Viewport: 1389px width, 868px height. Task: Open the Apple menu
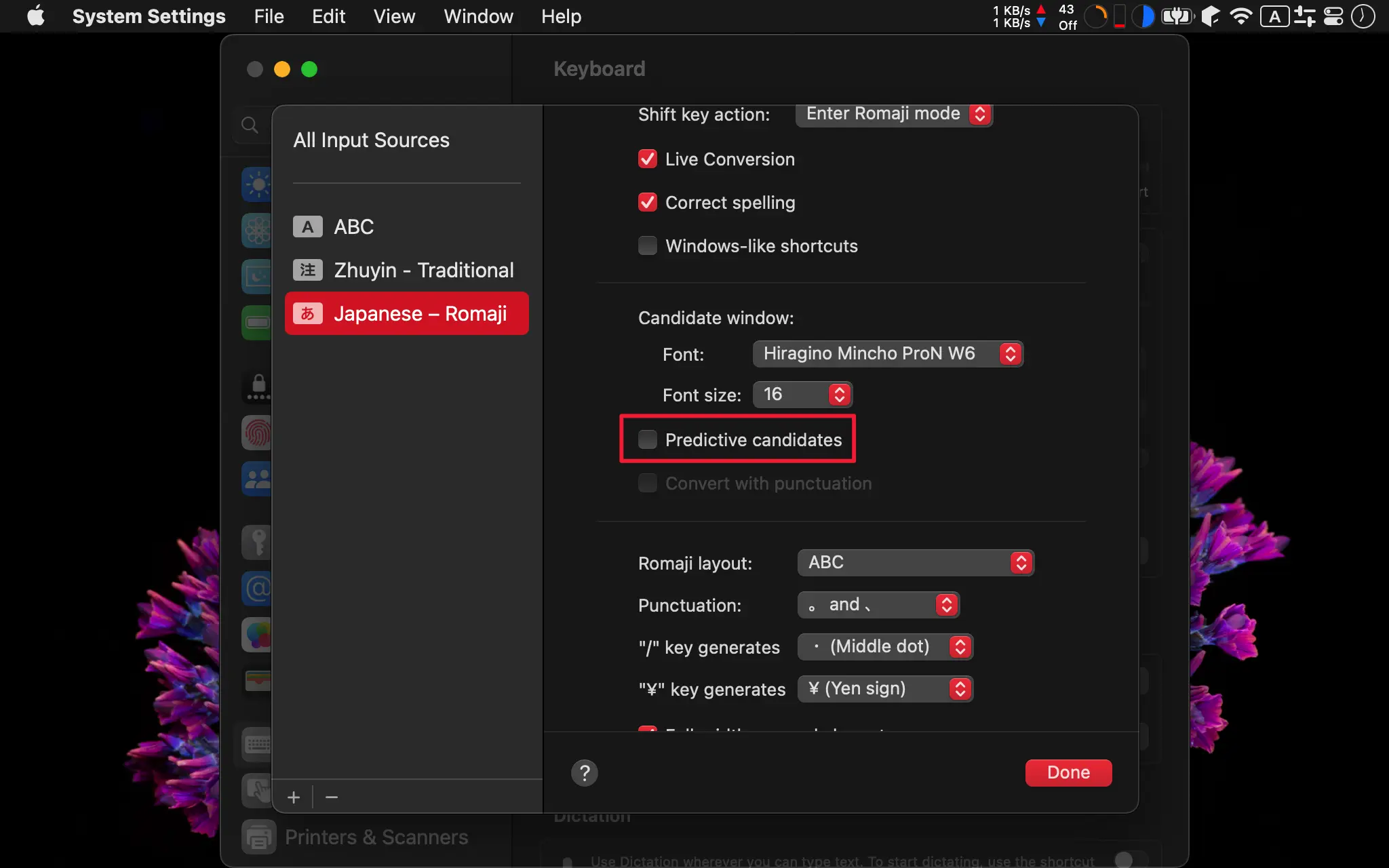coord(35,16)
